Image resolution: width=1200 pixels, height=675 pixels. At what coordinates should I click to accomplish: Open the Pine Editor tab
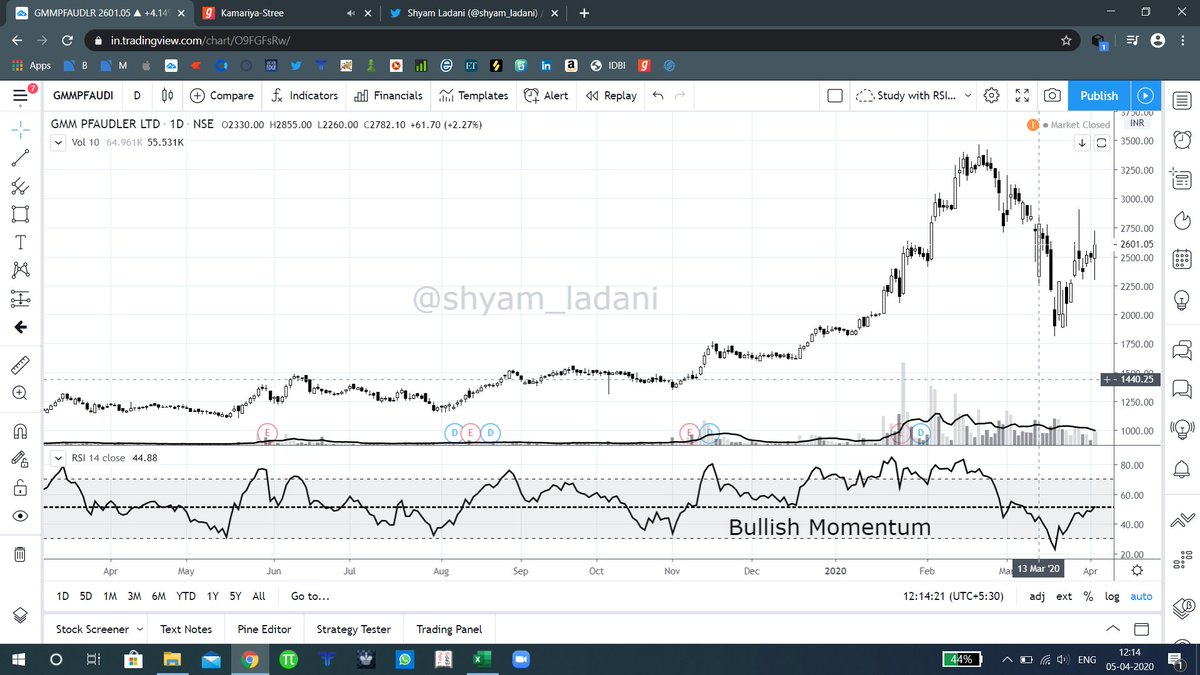[x=264, y=629]
